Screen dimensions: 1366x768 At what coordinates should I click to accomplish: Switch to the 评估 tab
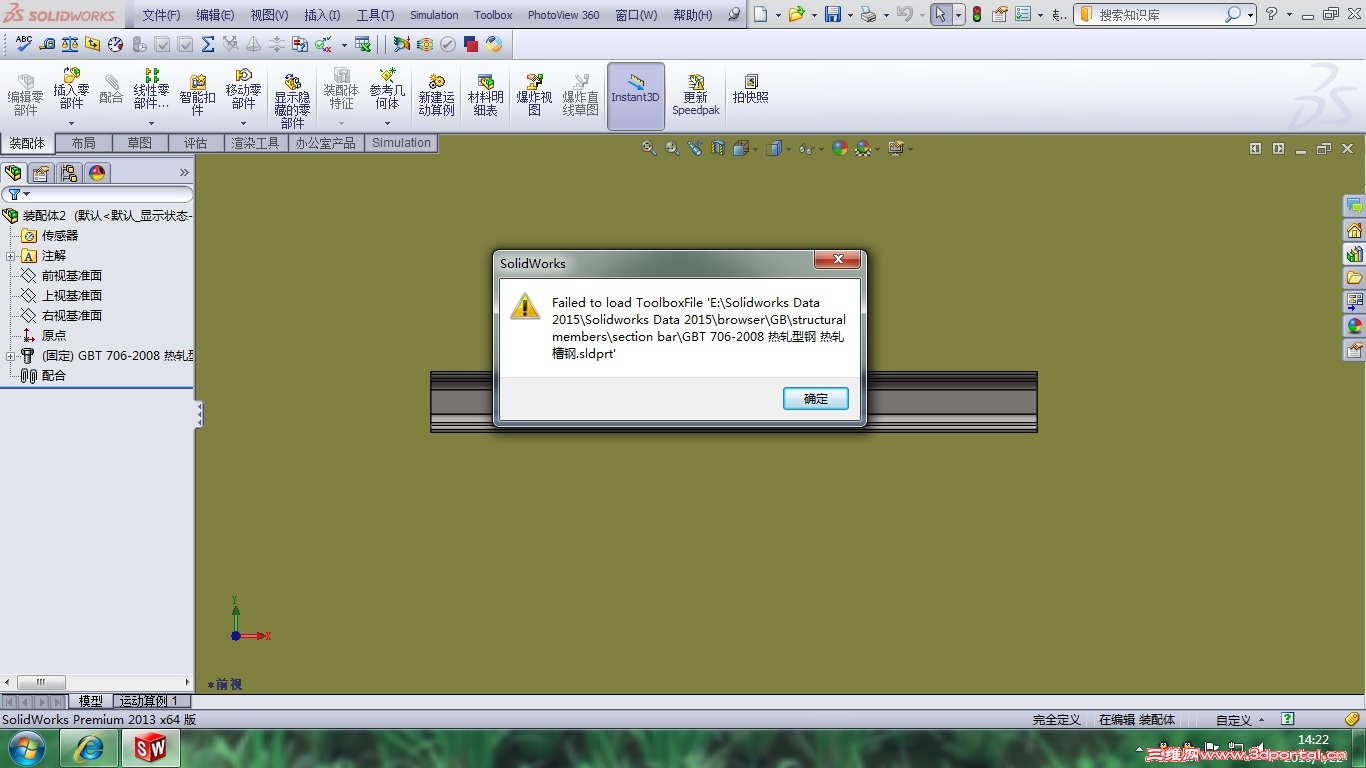[196, 143]
